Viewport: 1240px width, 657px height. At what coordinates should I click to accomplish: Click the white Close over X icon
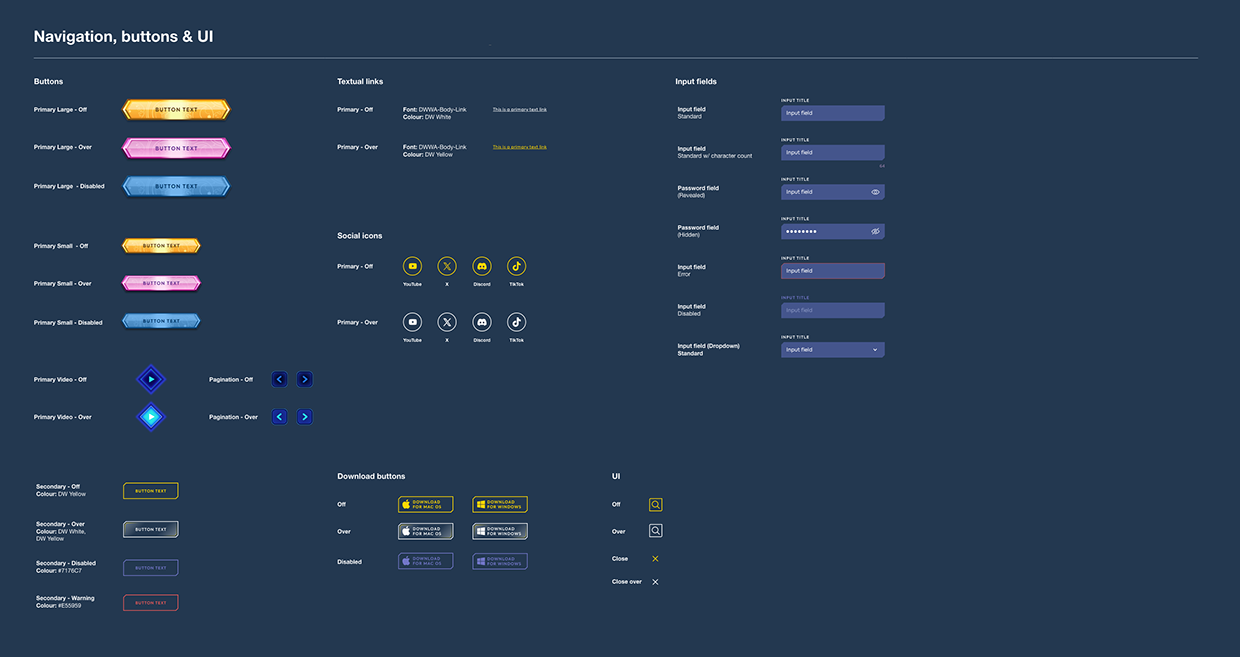tap(655, 581)
